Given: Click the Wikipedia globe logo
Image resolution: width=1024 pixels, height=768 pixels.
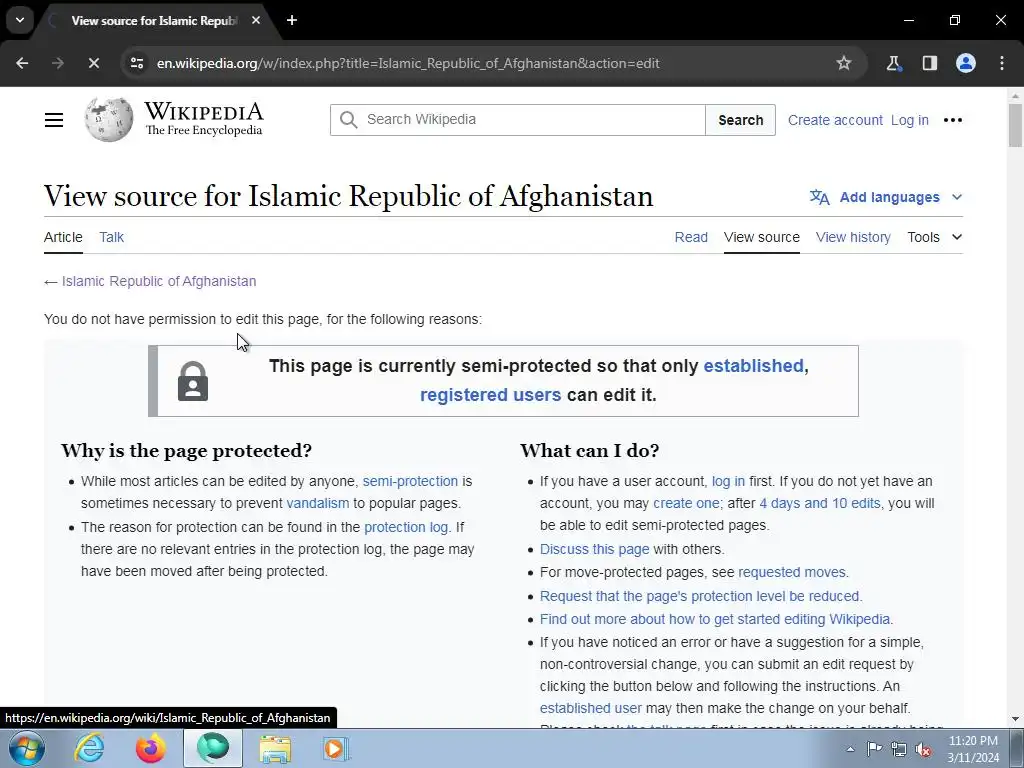Looking at the screenshot, I should 108,120.
